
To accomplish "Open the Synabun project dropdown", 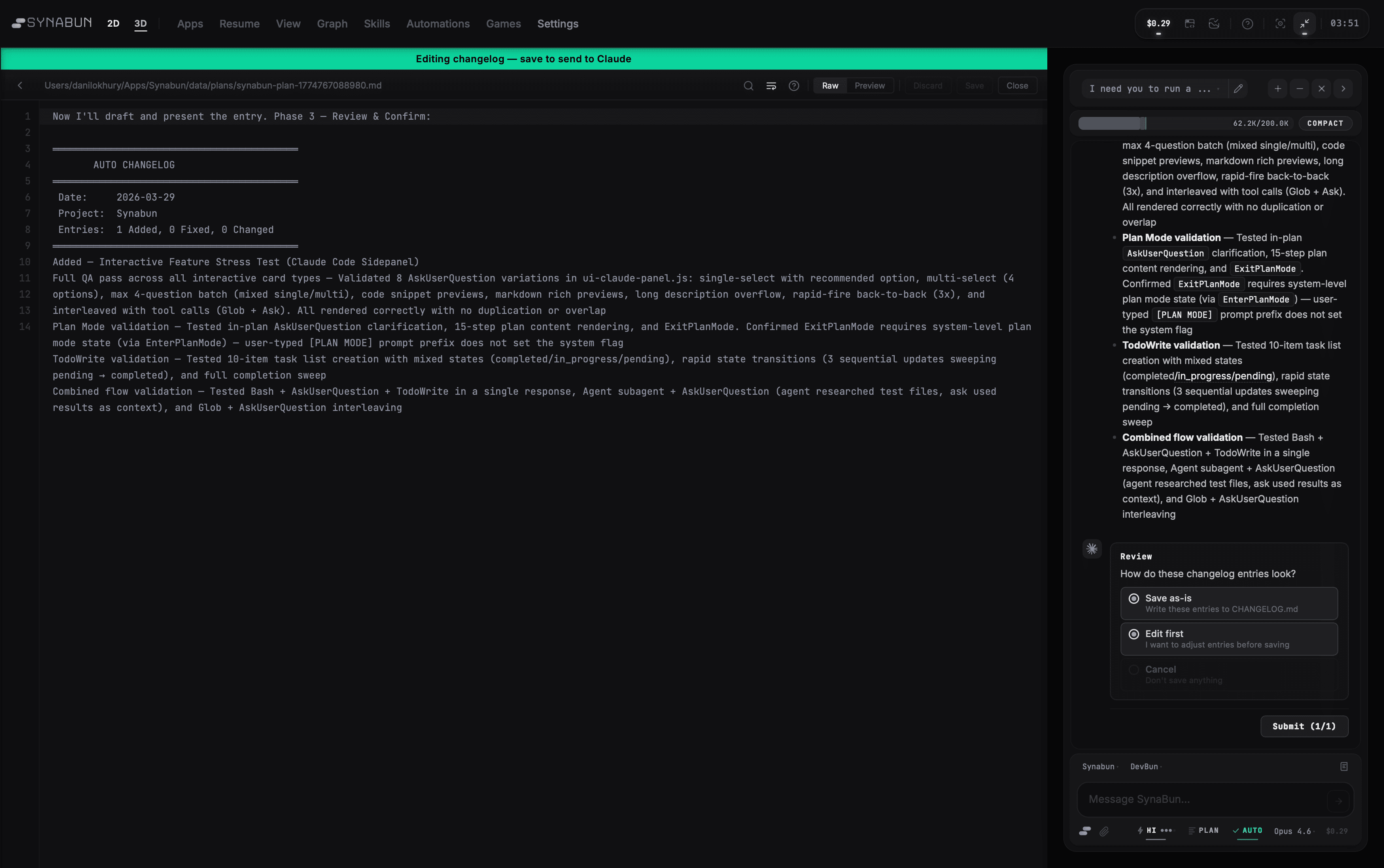I will pos(1099,766).
